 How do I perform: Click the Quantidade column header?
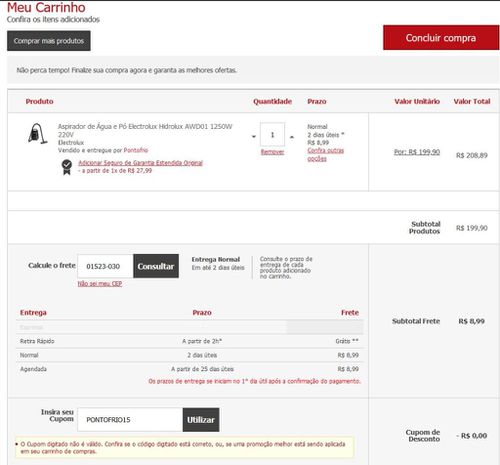pyautogui.click(x=272, y=101)
